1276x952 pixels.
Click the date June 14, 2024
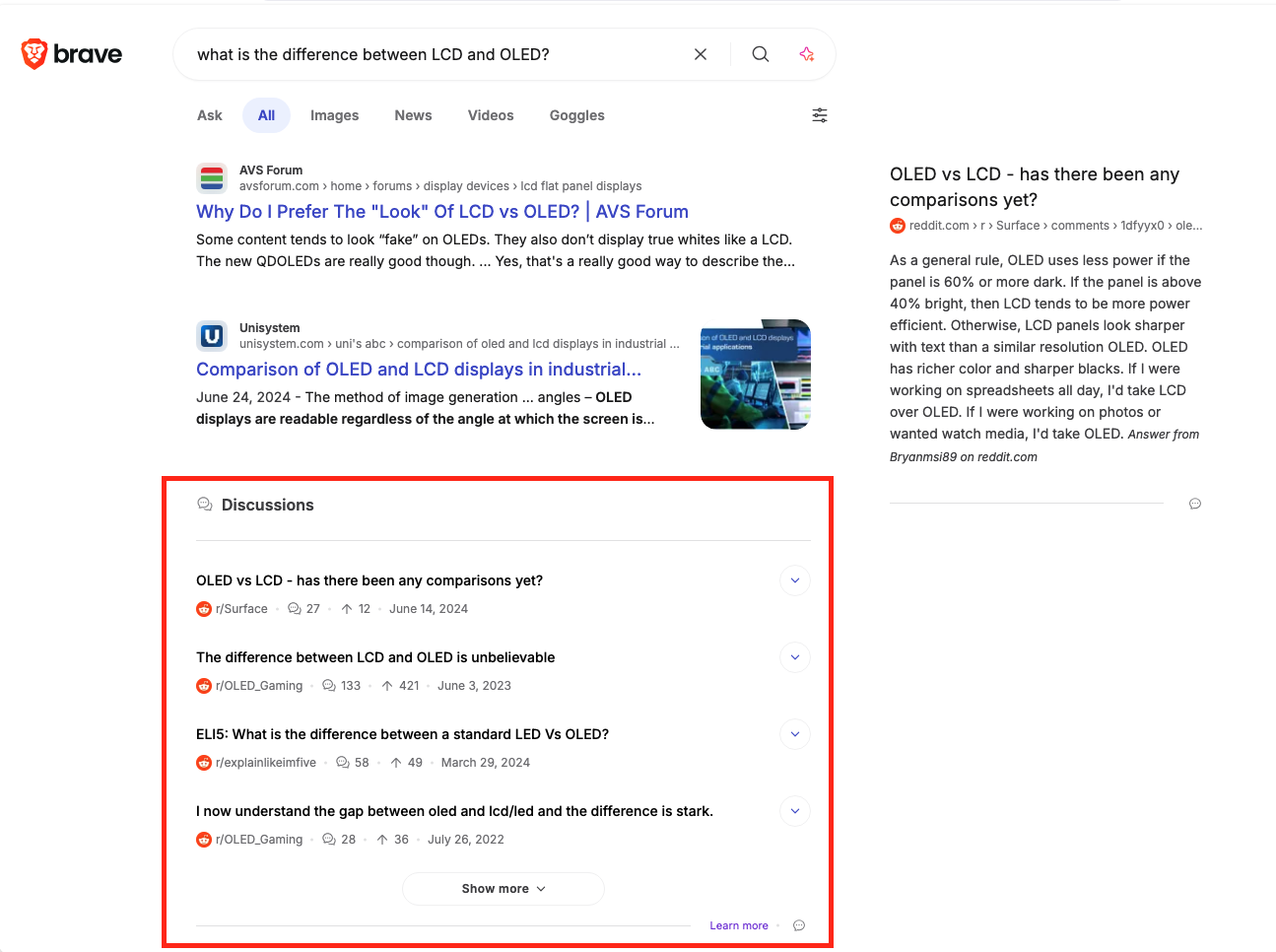(x=429, y=609)
